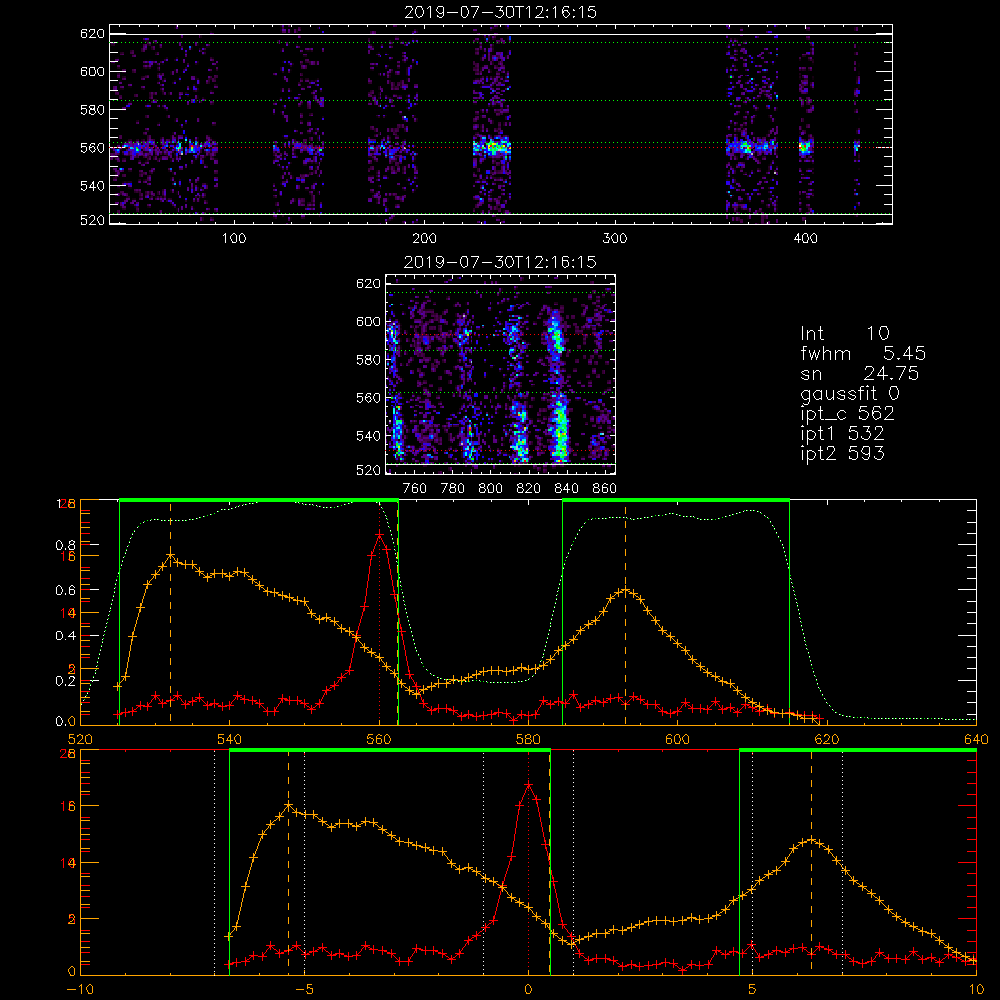The width and height of the screenshot is (1000, 1000).
Task: Click the upper profile plot x-axis label 540
Action: (x=229, y=740)
